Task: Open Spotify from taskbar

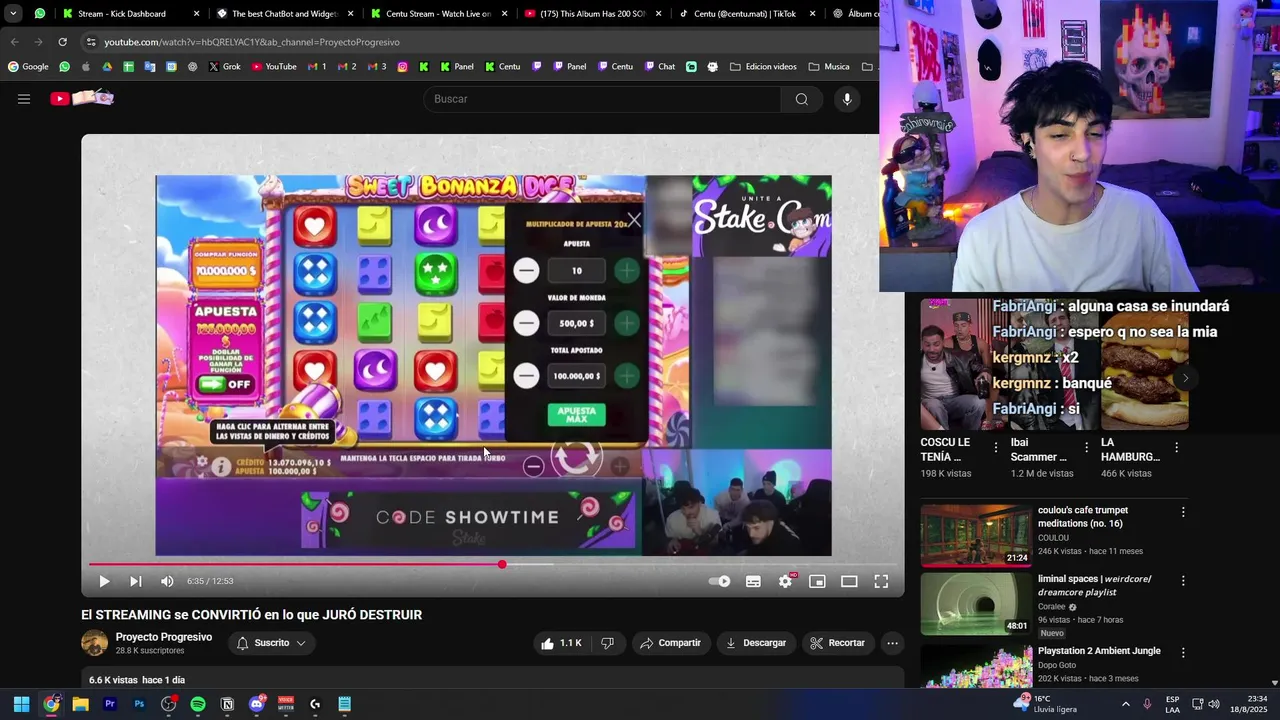Action: 198,704
